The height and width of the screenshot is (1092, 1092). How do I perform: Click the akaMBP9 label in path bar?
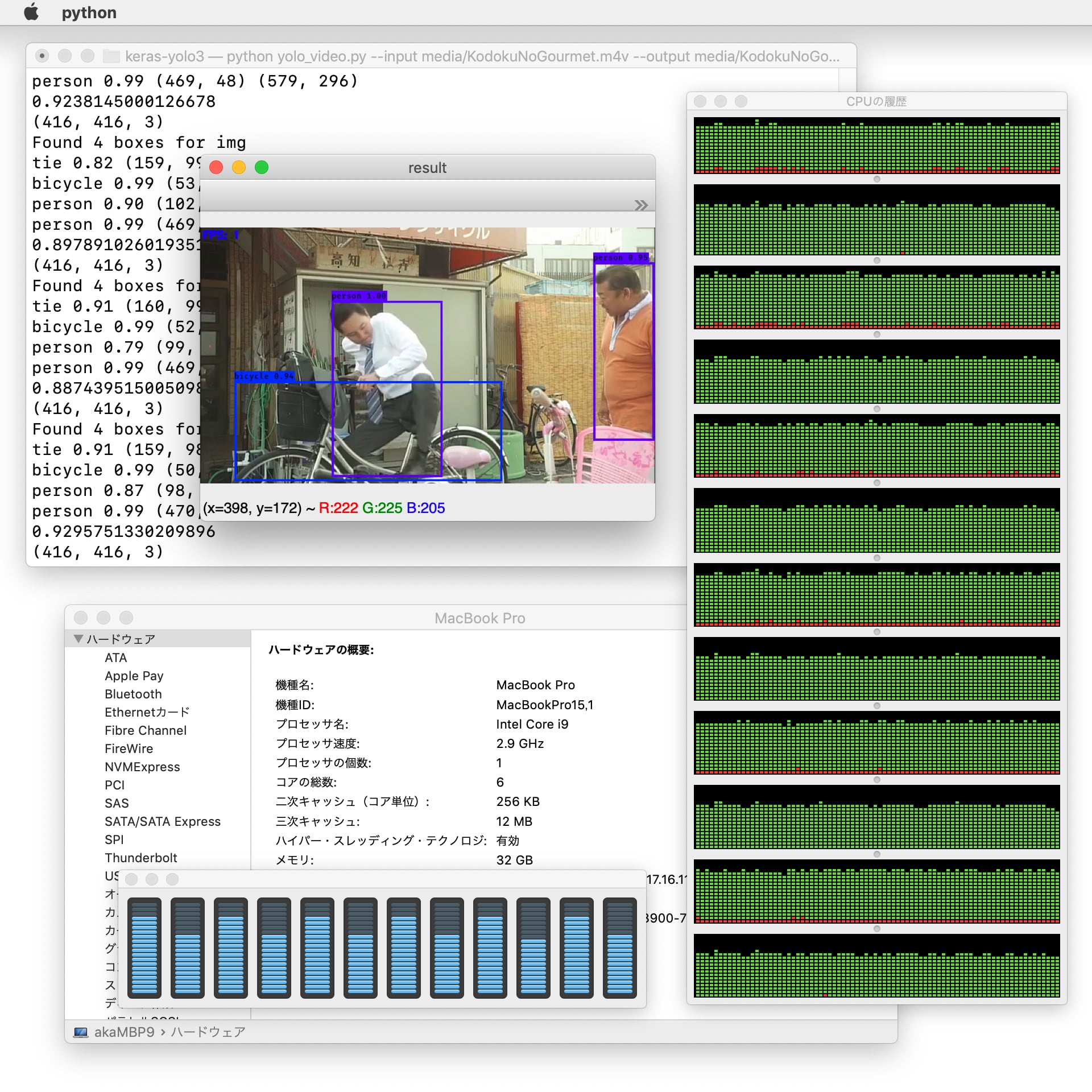click(124, 1032)
